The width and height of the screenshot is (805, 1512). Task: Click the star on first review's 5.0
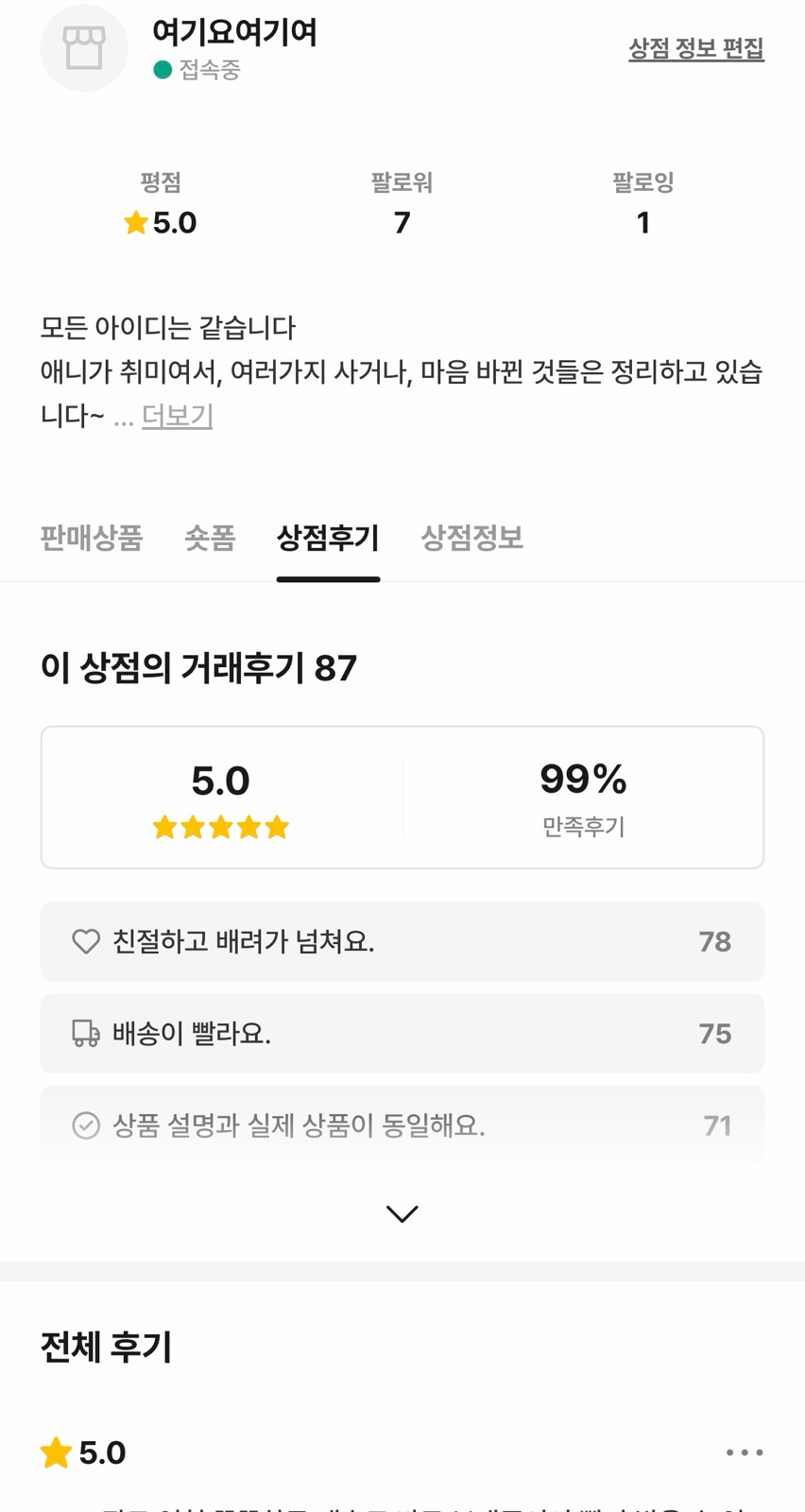[57, 1452]
